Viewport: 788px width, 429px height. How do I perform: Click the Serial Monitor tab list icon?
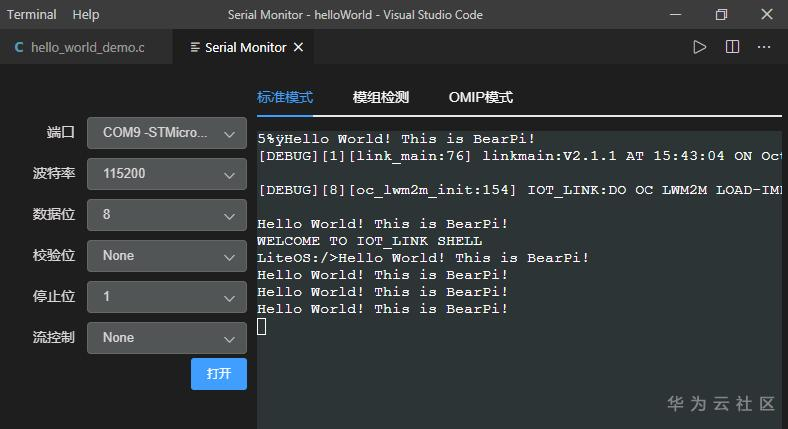(x=194, y=47)
